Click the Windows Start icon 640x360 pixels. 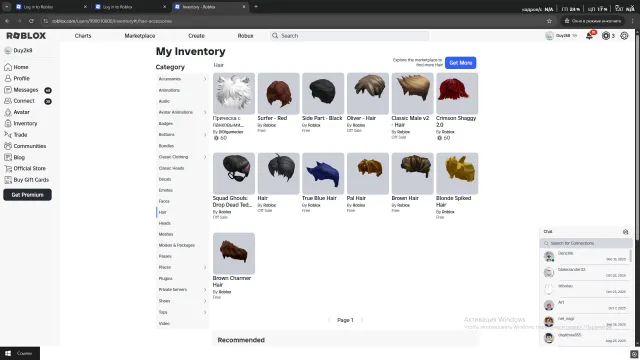(8, 353)
